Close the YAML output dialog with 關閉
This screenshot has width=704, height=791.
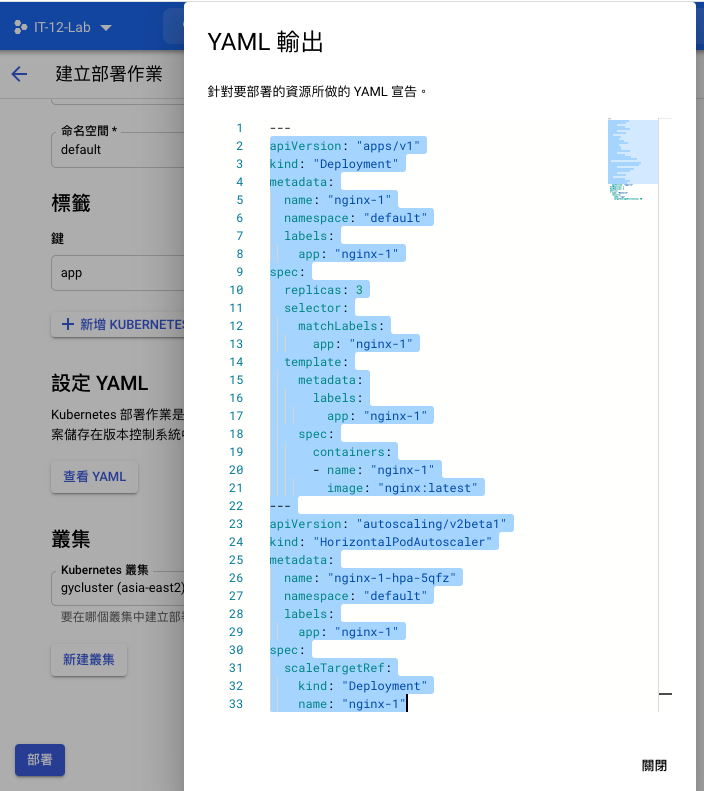(x=654, y=765)
